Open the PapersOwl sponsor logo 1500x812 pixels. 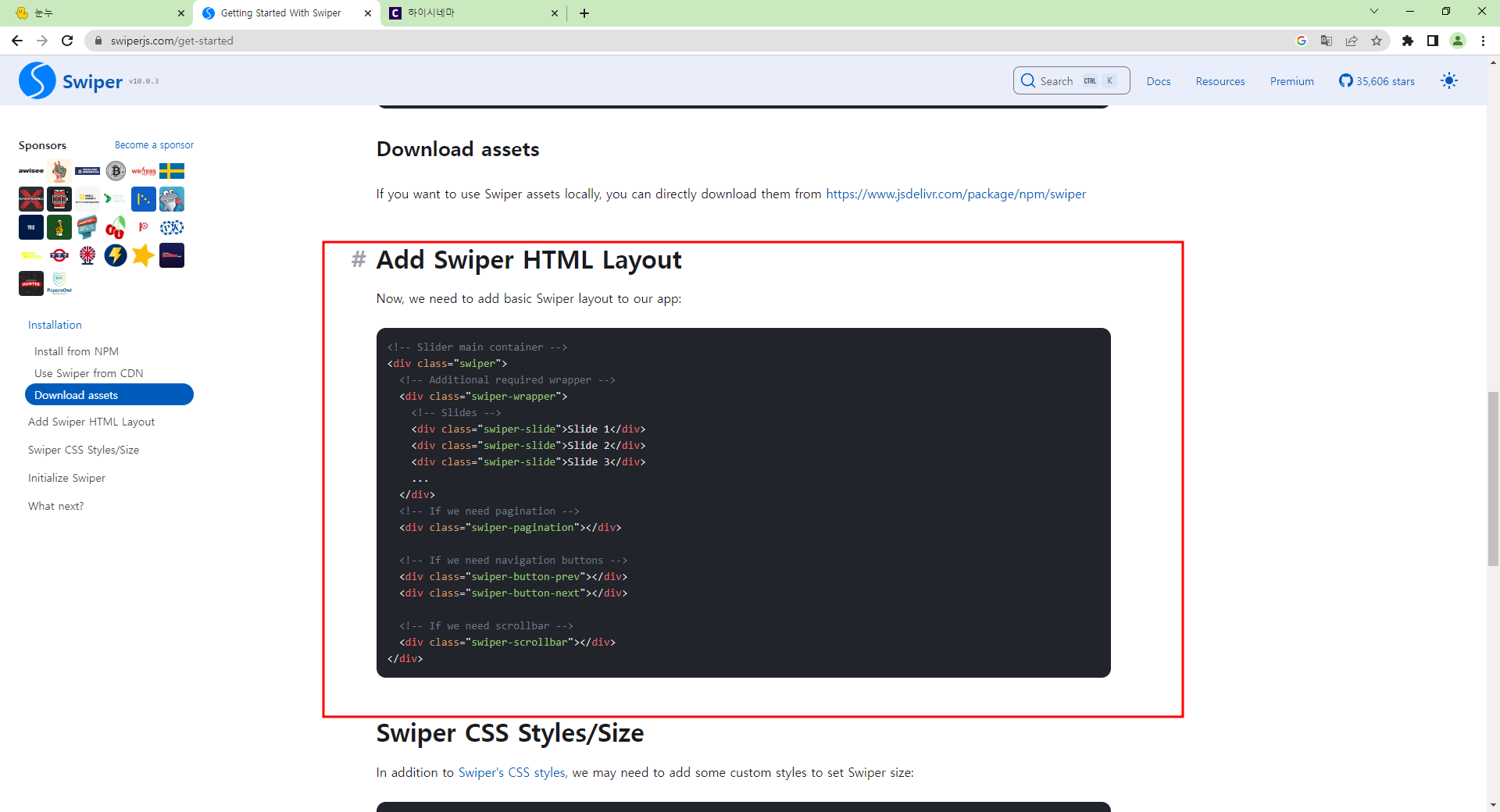point(59,283)
